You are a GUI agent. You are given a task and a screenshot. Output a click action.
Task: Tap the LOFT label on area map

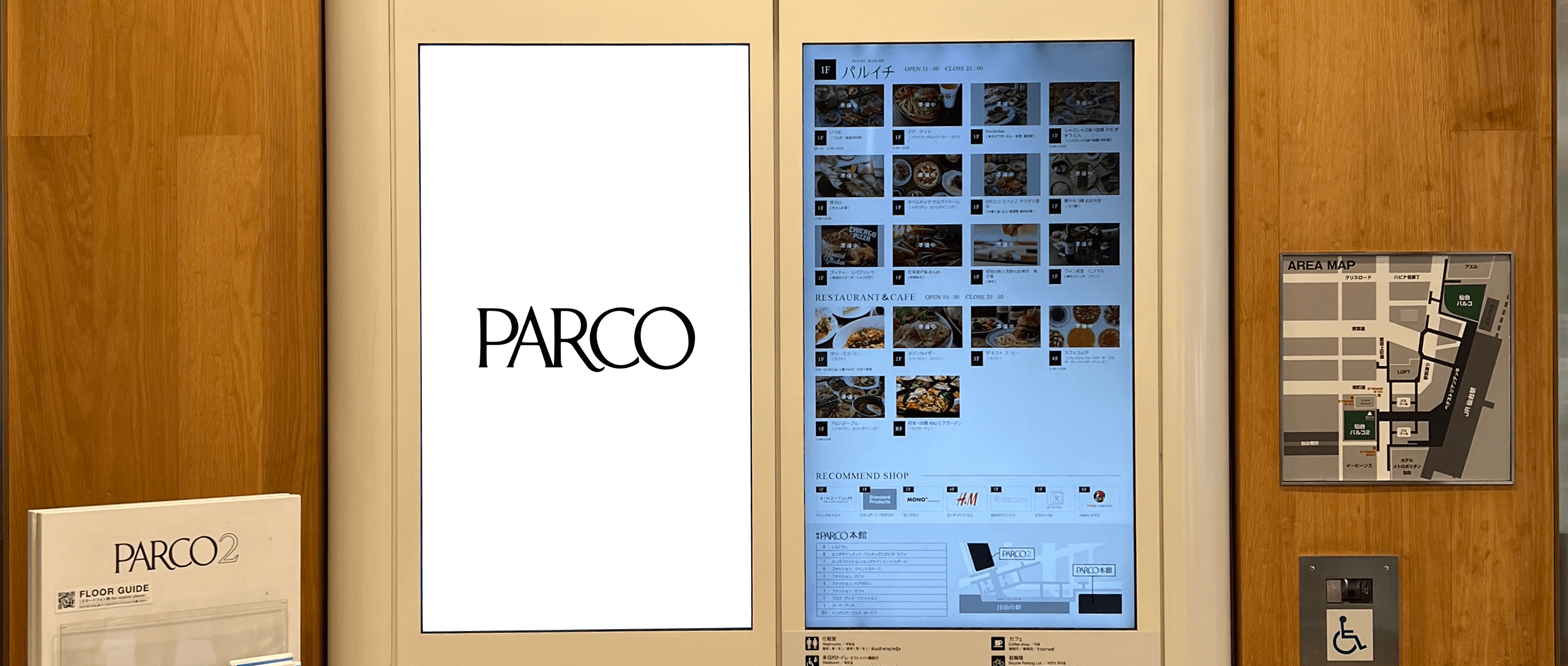(x=1404, y=372)
